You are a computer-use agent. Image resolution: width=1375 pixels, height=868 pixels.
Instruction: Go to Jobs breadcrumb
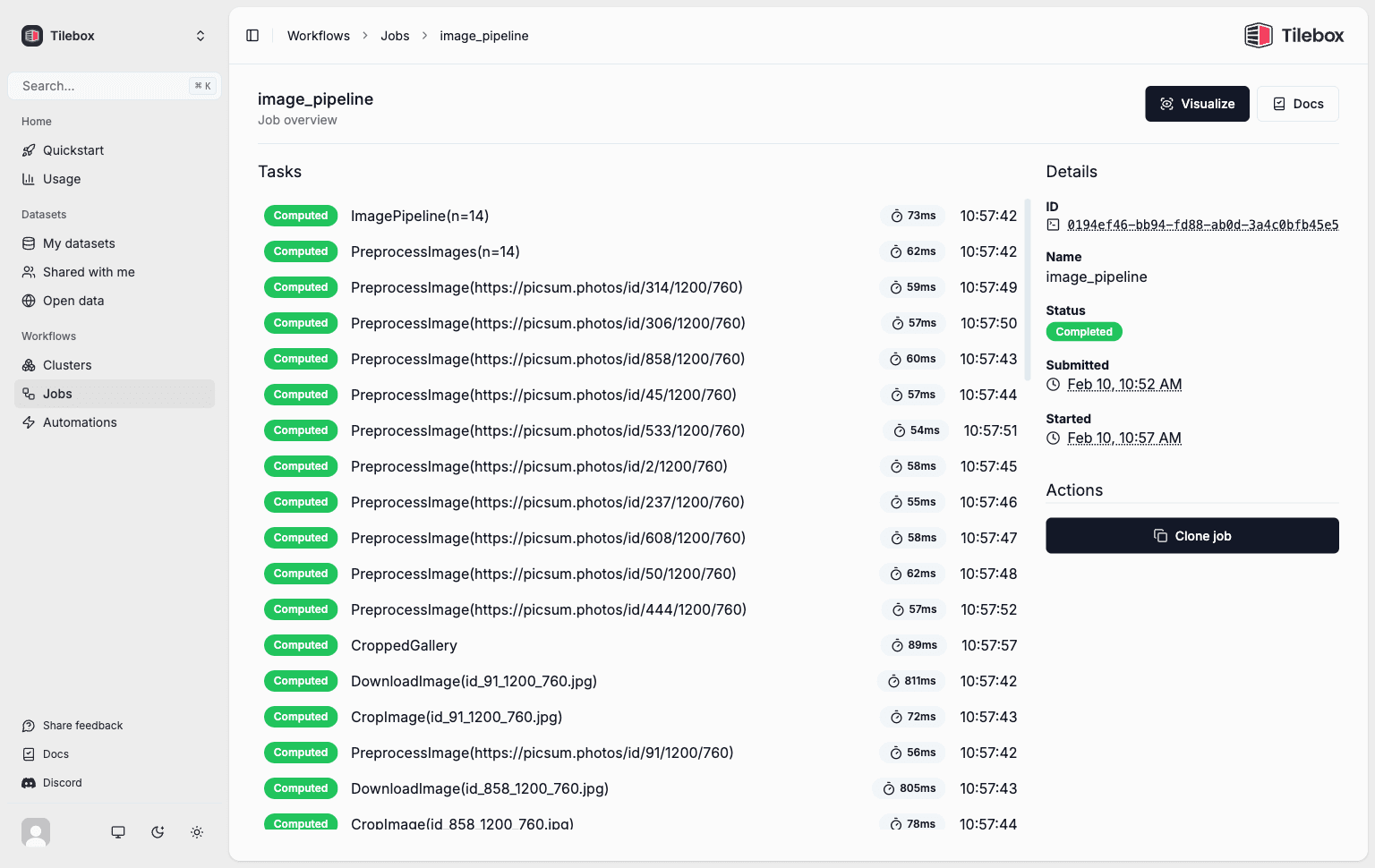[395, 36]
